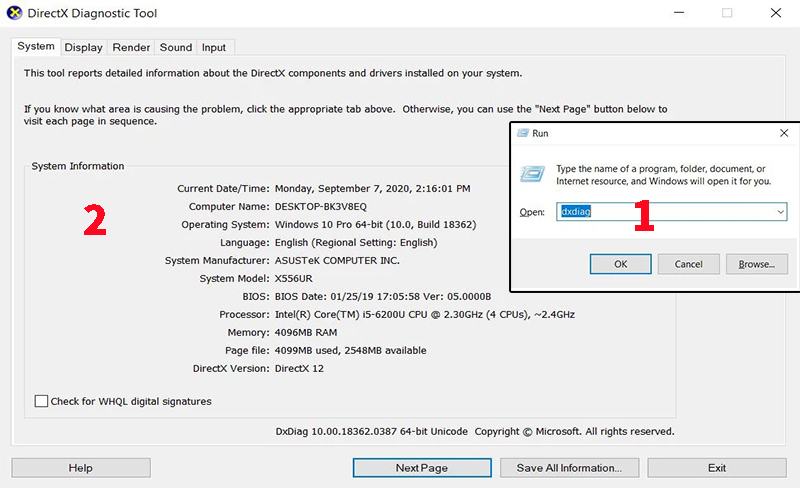
Task: Switch to the Sound tab
Action: click(176, 47)
